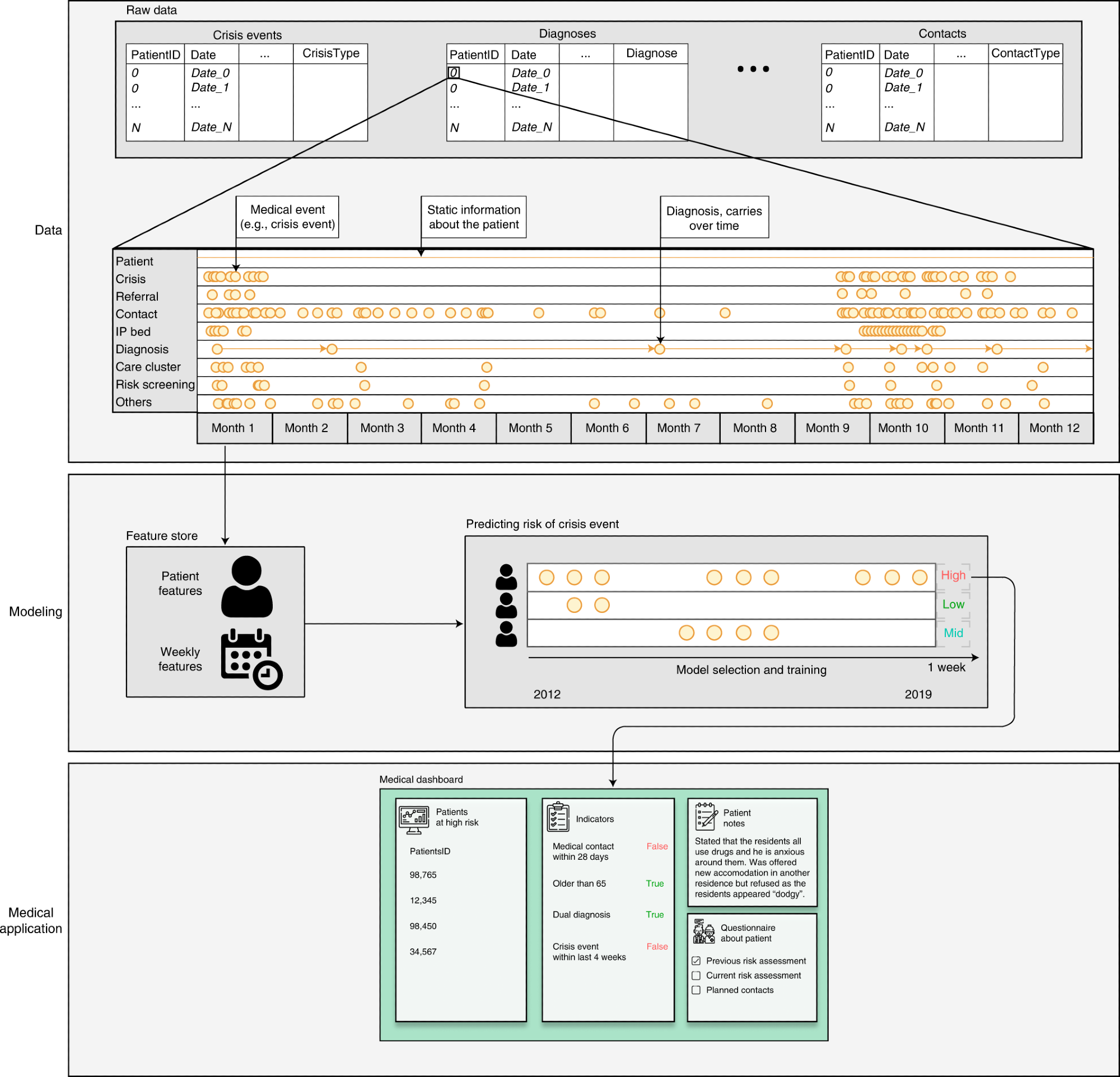
Task: Click the Patients at high risk monitor icon
Action: click(414, 820)
